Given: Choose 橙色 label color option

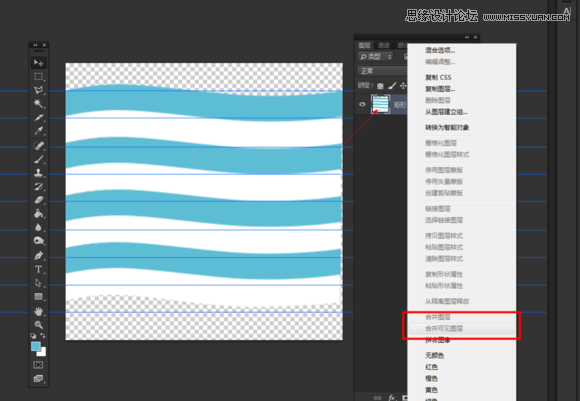Looking at the screenshot, I should 431,378.
